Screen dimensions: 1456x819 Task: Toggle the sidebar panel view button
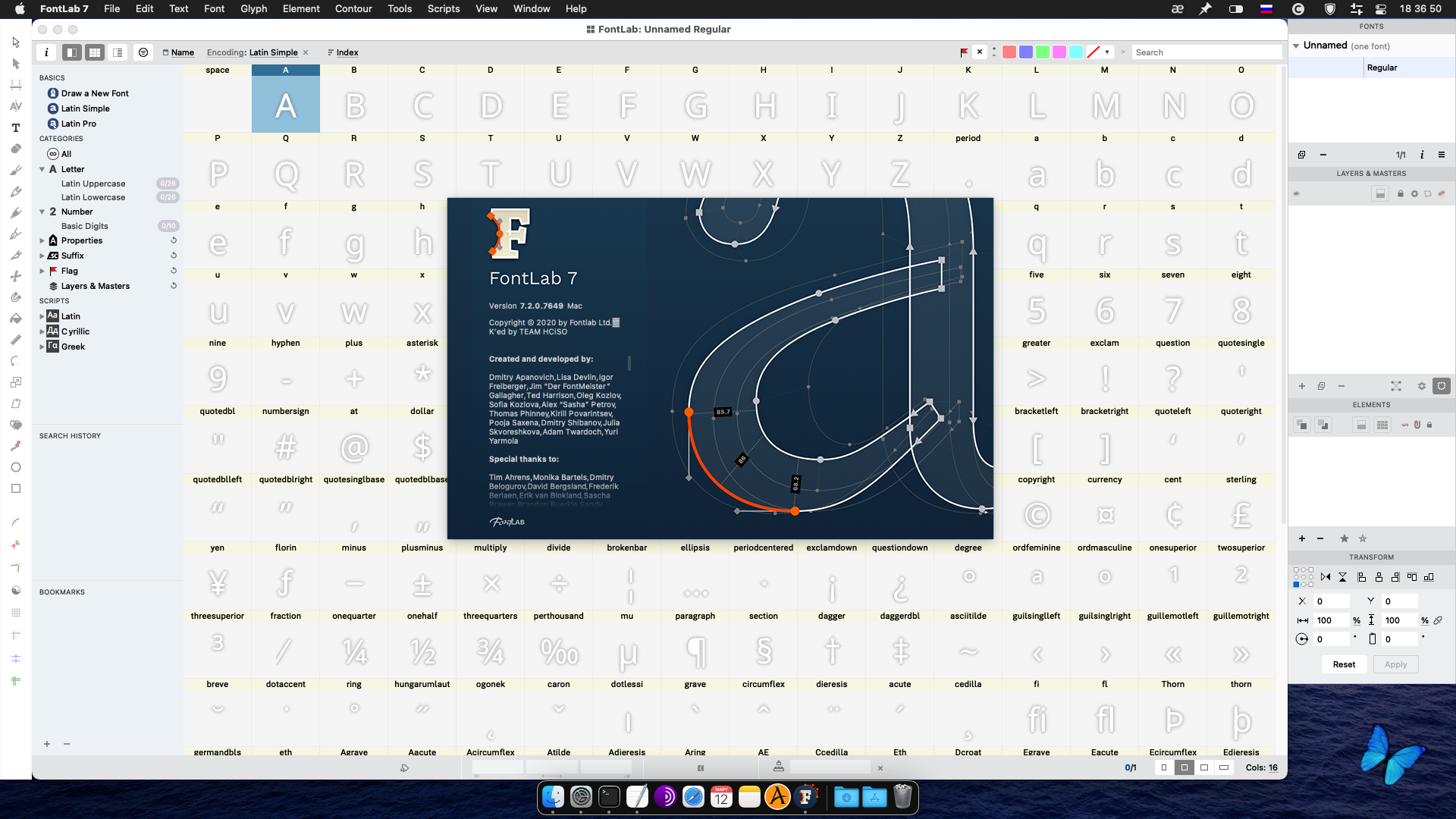72,52
